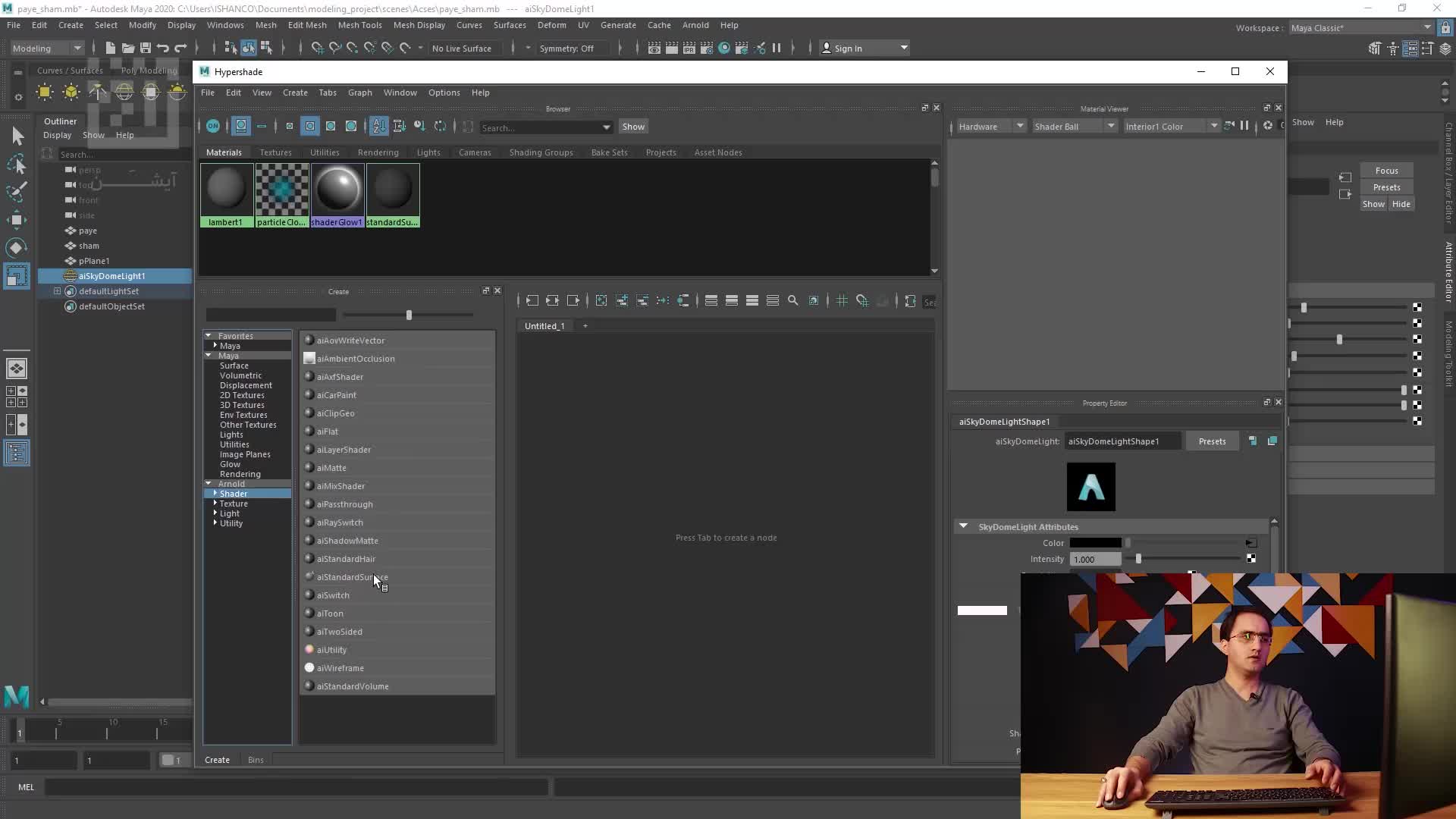Click the Presets button in Property Editor
1456x819 pixels.
(1212, 441)
